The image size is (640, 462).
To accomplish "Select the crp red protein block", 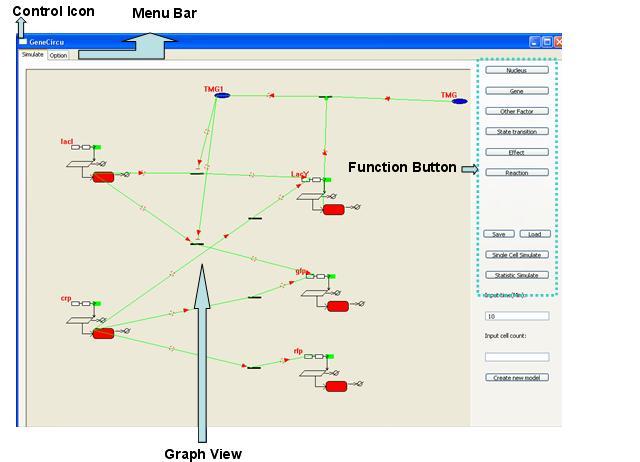I will [x=102, y=333].
